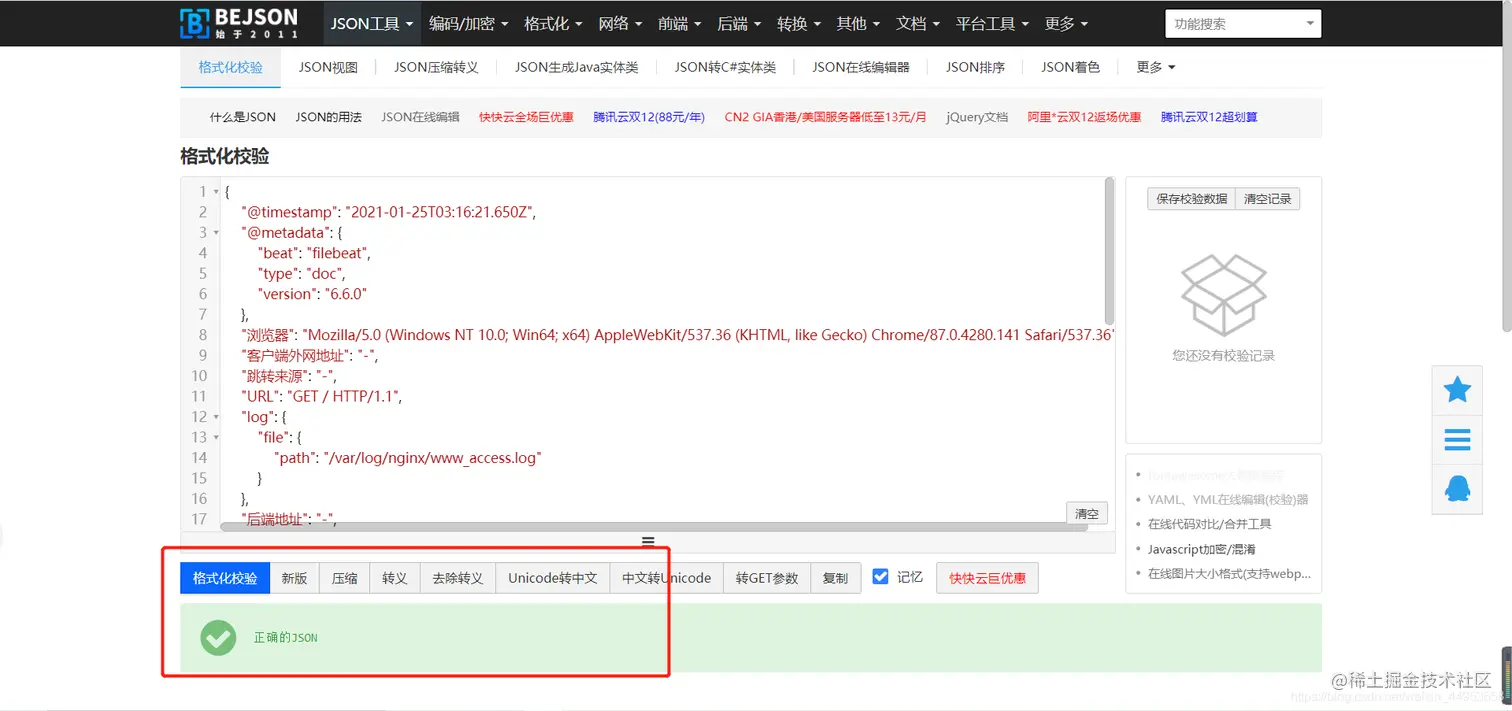Screen dimensions: 1512x711
Task: Collapse the @metadata fold arrow on line 3
Action: (216, 232)
